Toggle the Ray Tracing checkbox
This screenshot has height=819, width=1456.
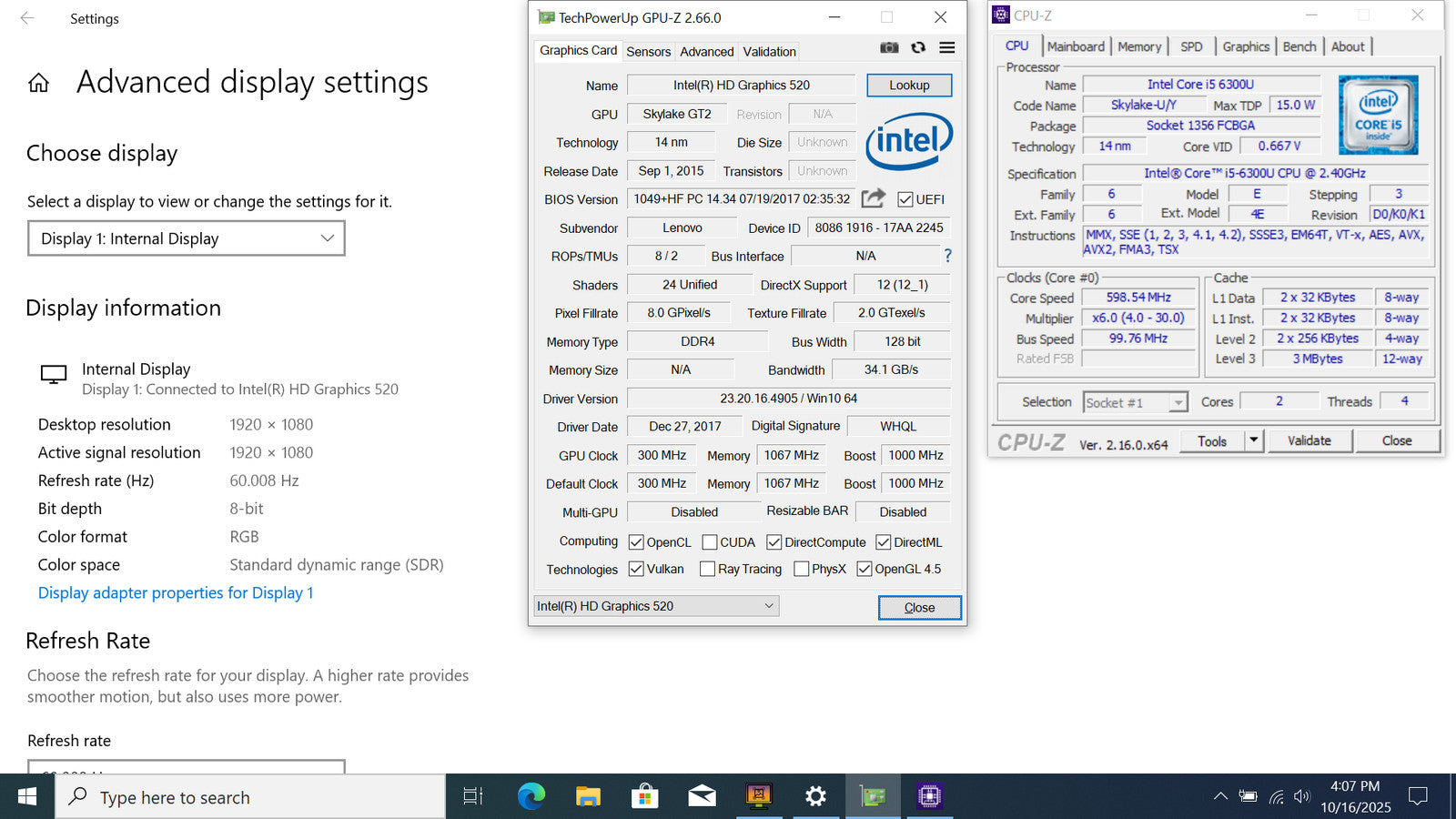707,569
